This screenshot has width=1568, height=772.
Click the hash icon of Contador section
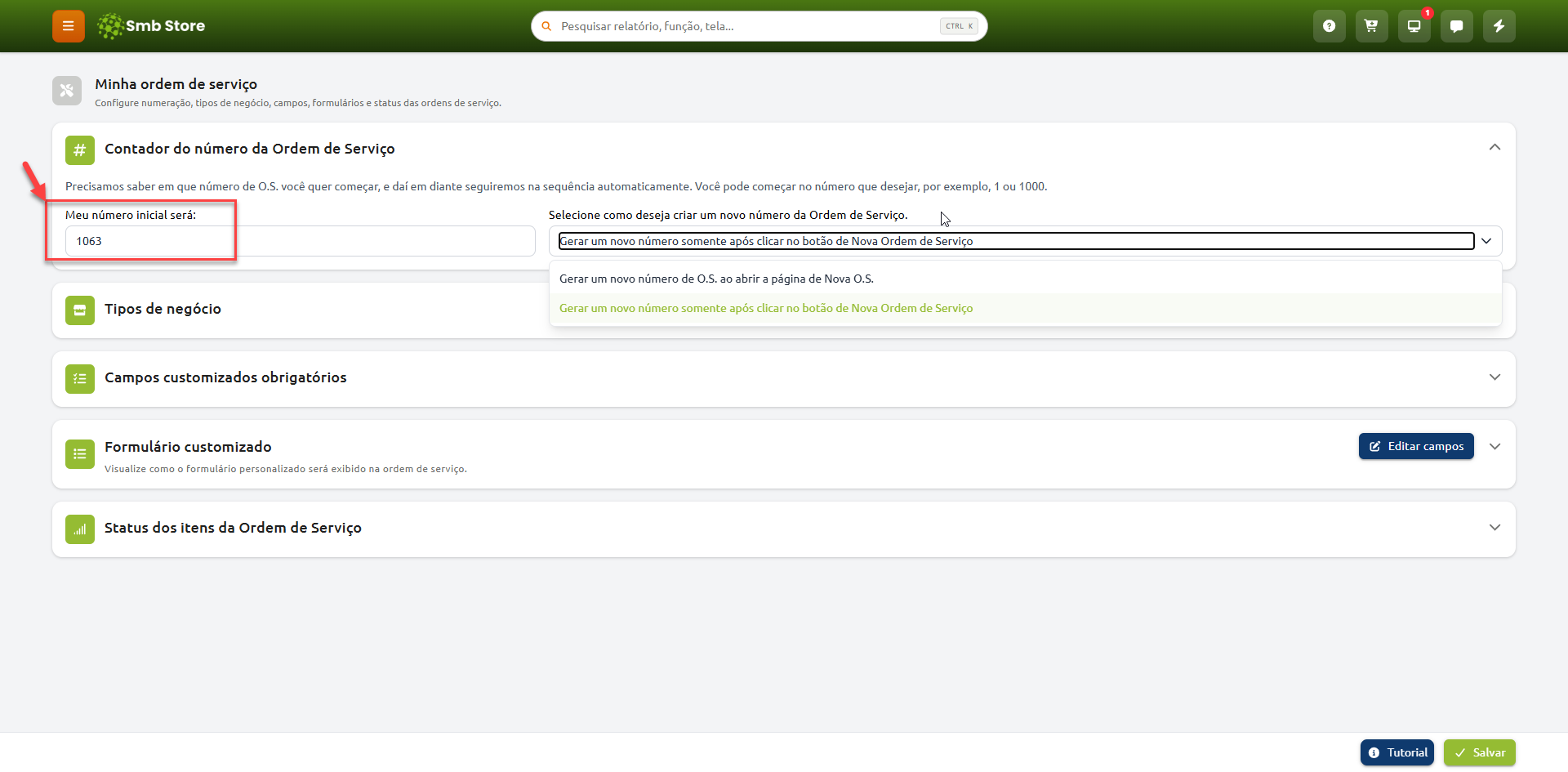click(80, 150)
